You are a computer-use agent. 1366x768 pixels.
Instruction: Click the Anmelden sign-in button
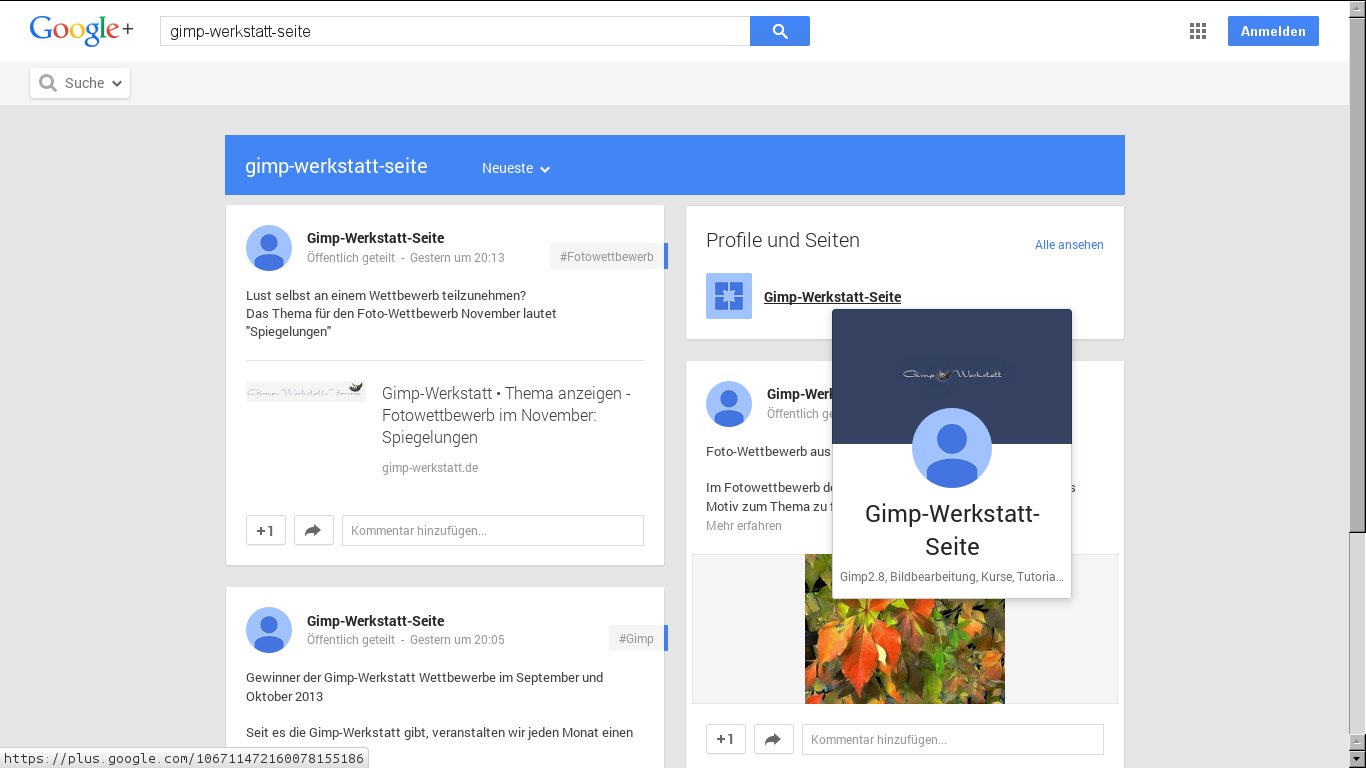point(1273,31)
